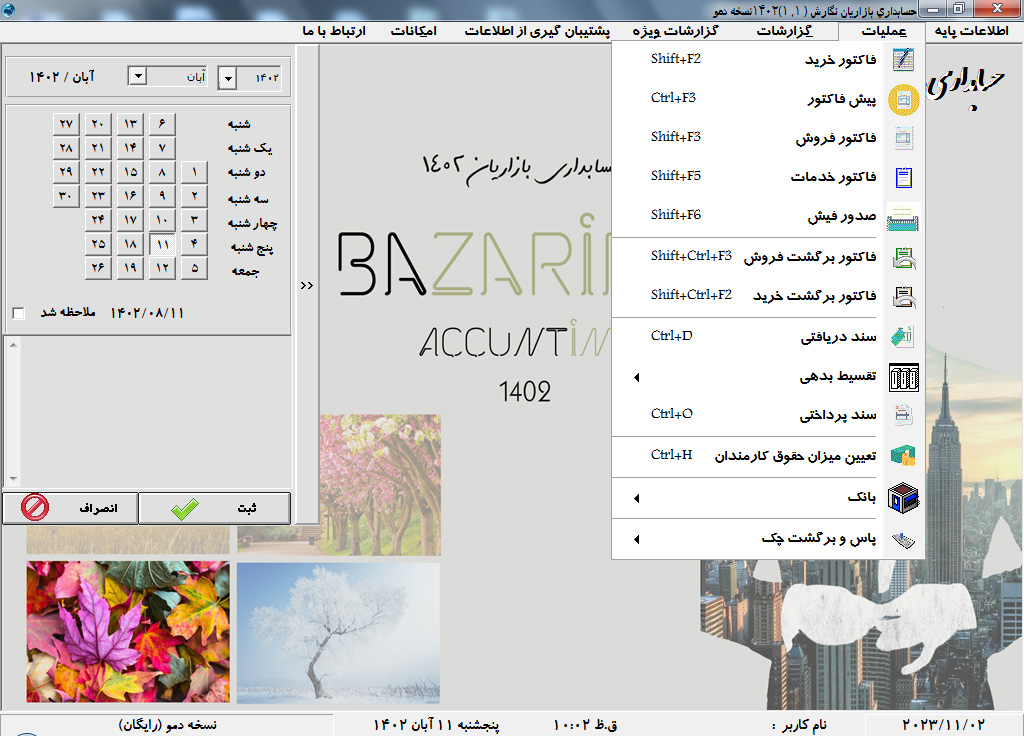Click the پیش فاکتور pro-forma invoice icon
1024x736 pixels.
tap(903, 100)
